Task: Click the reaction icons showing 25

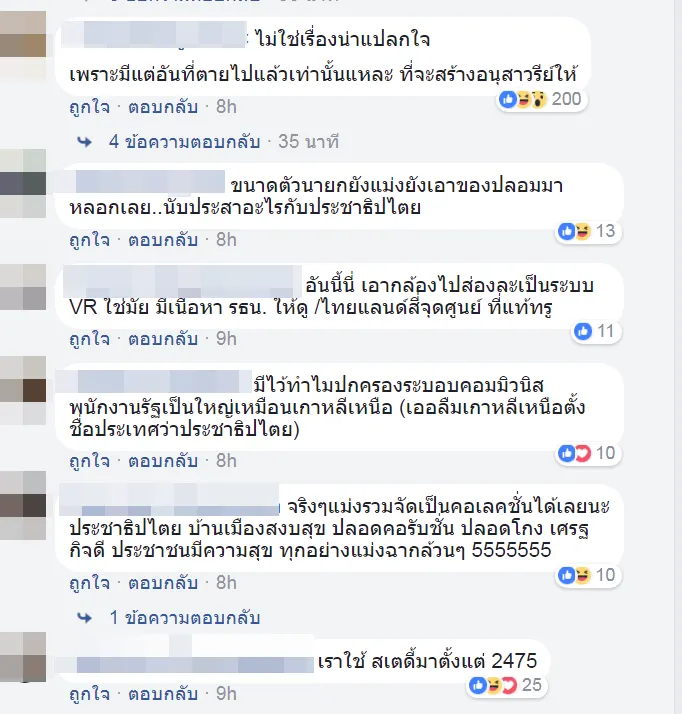Action: 506,685
